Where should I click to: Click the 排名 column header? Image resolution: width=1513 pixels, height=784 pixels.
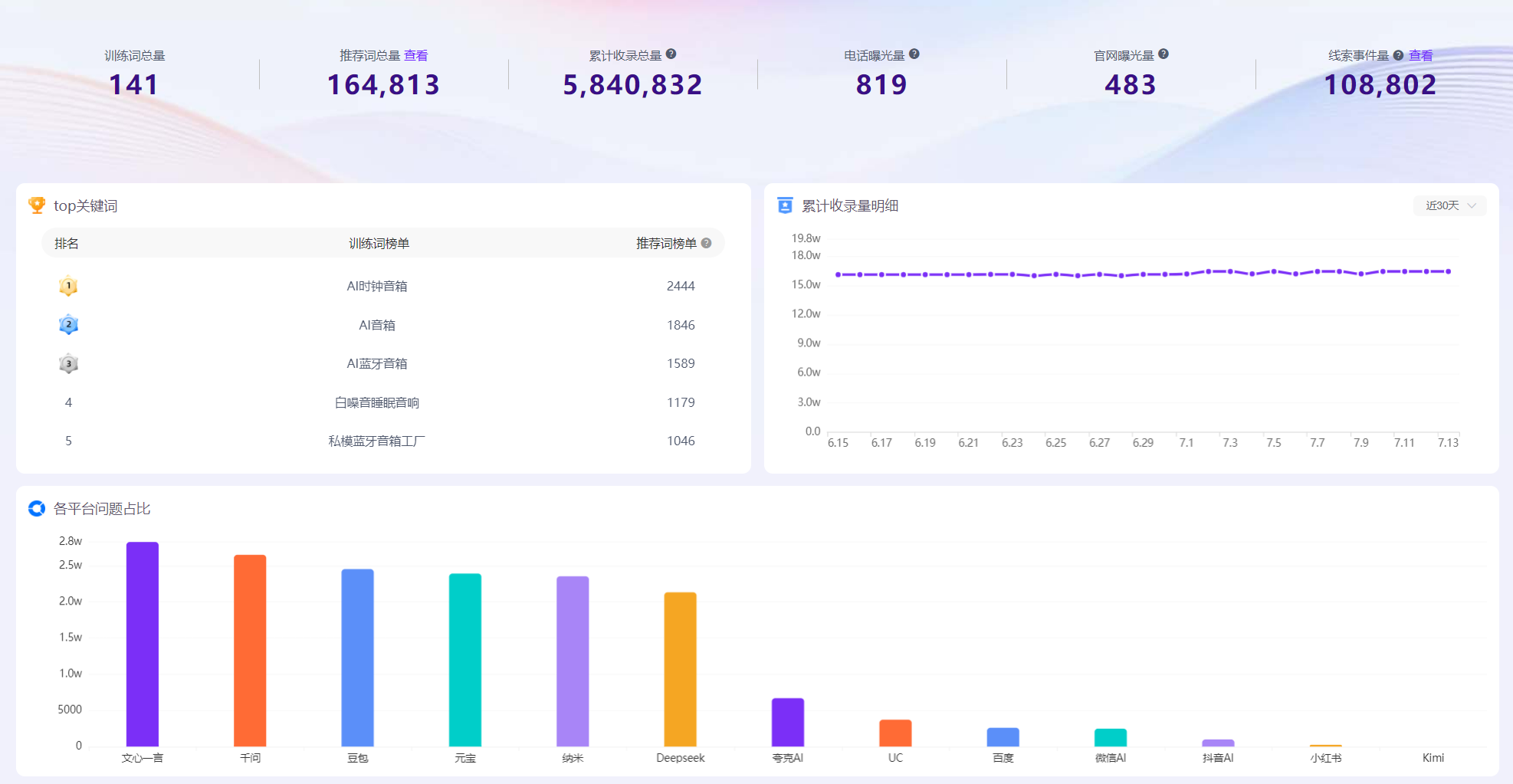pos(67,243)
